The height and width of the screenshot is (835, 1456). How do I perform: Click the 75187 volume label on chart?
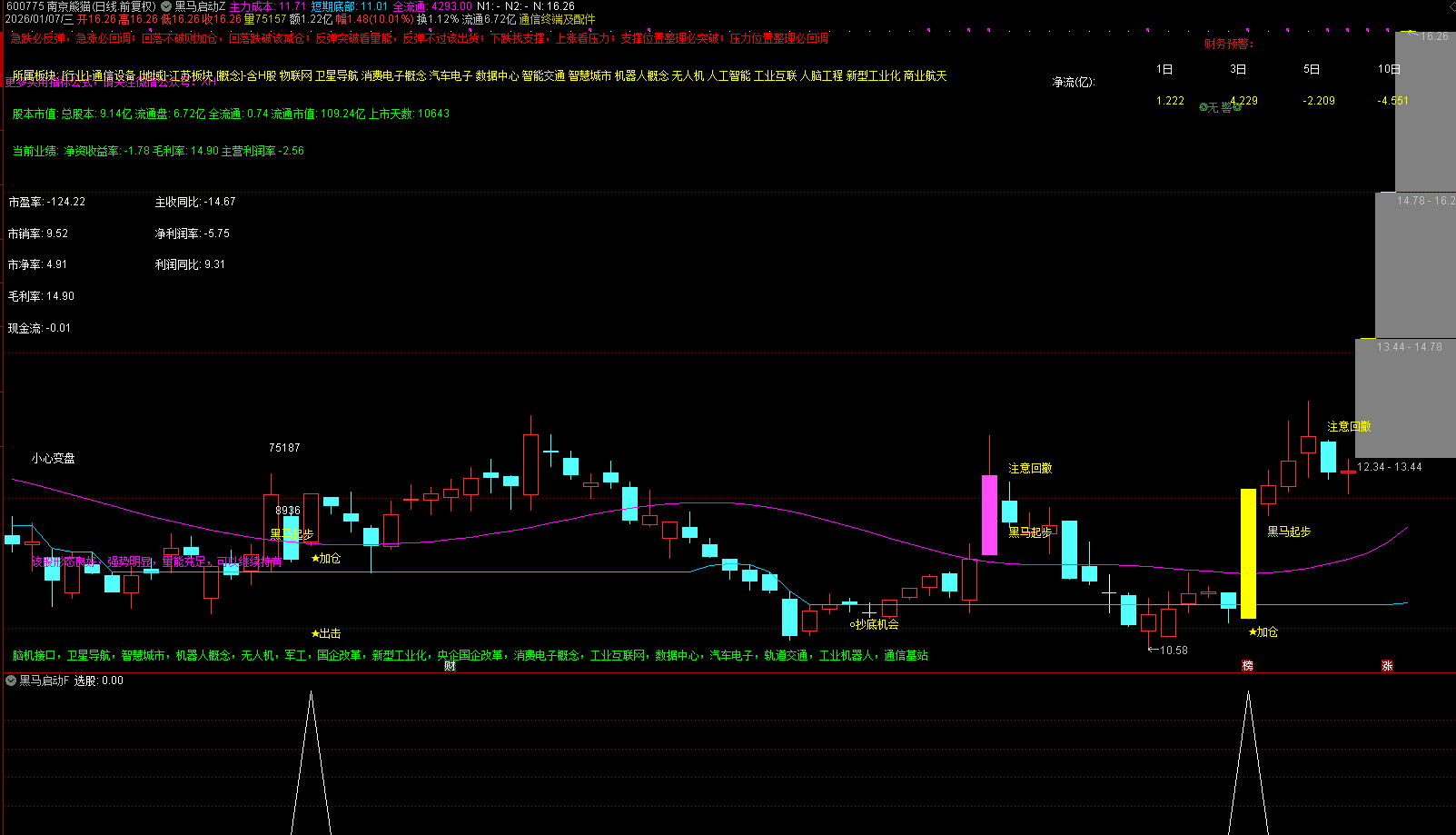(284, 448)
